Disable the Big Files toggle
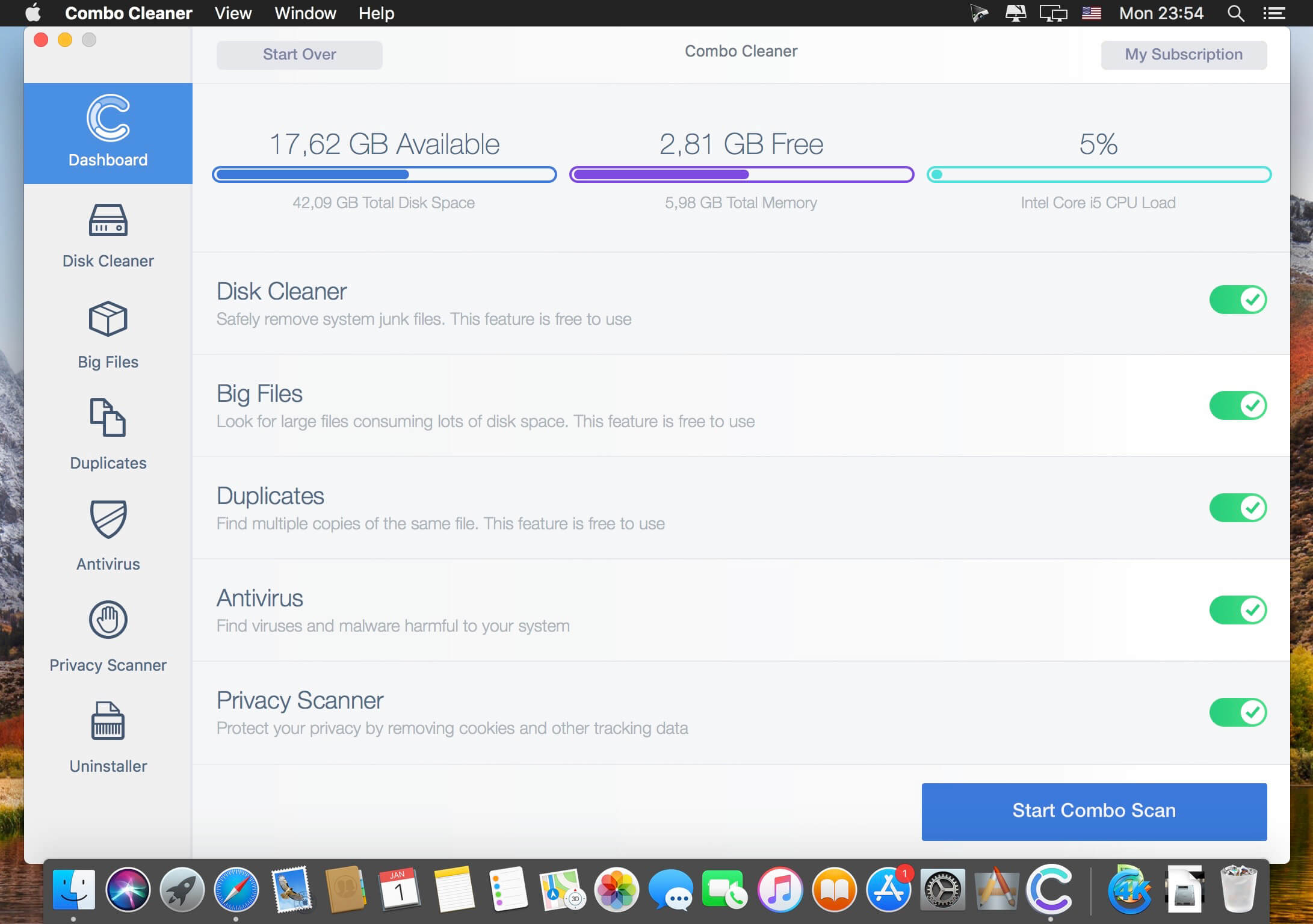1313x924 pixels. coord(1237,404)
